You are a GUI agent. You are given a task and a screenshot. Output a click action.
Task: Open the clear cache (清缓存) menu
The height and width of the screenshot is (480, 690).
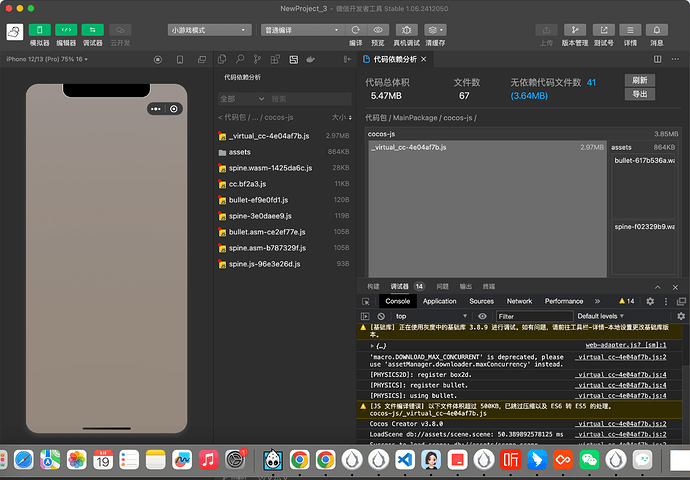[435, 30]
